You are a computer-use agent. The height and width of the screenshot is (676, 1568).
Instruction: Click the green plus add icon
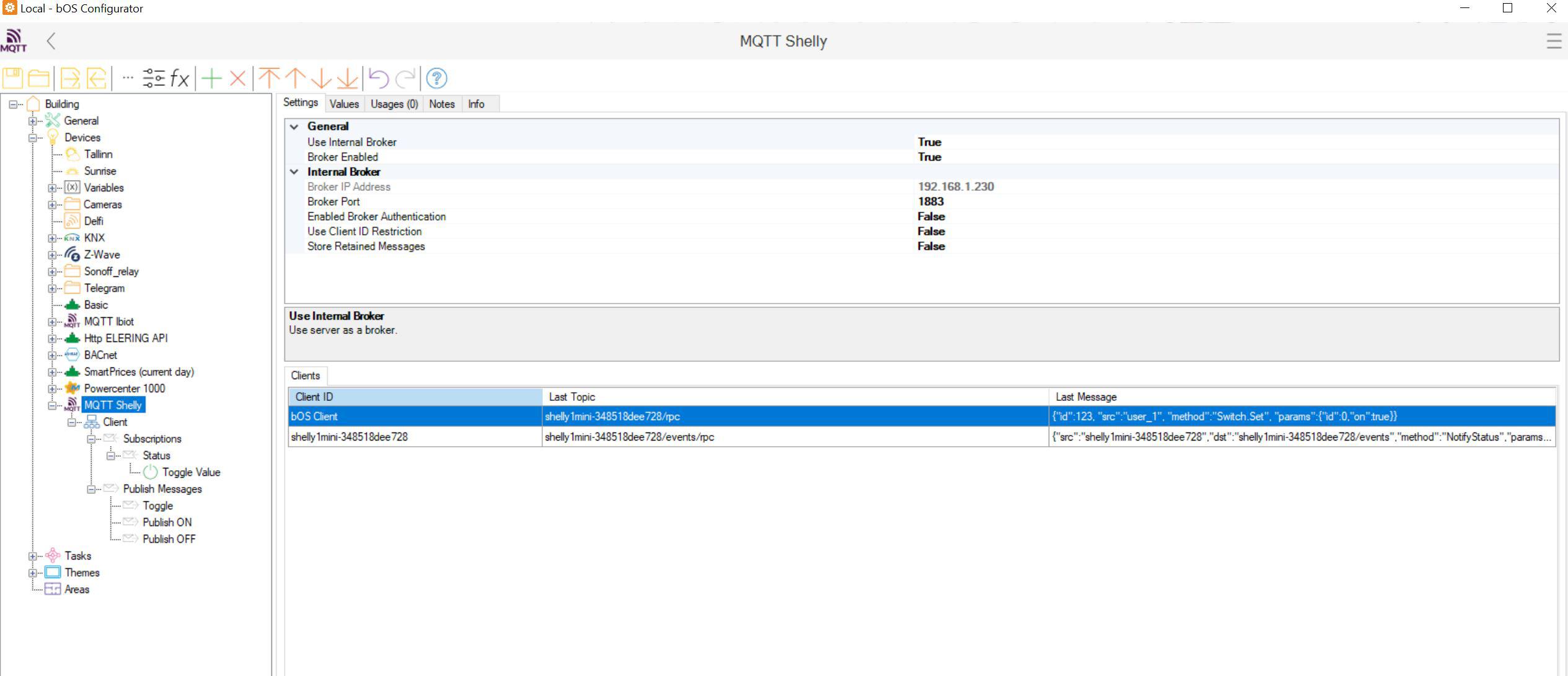click(211, 79)
